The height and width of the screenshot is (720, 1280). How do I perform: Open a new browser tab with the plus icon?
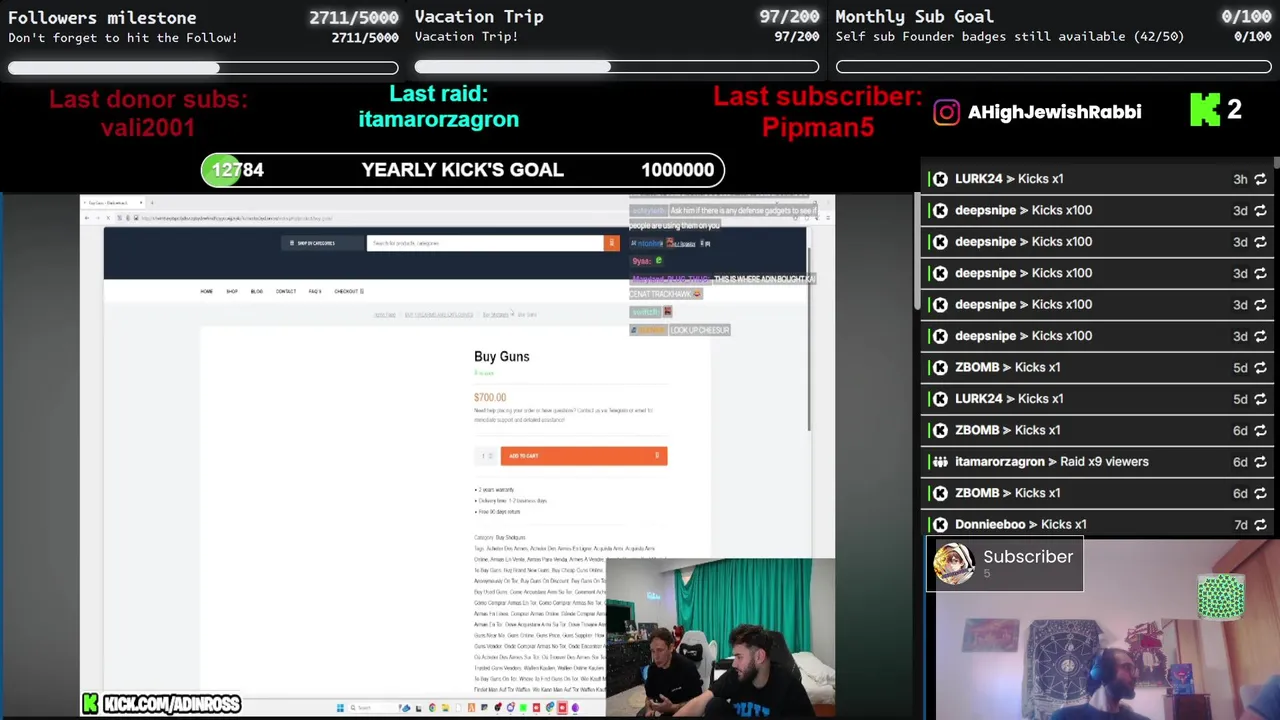pyautogui.click(x=152, y=203)
